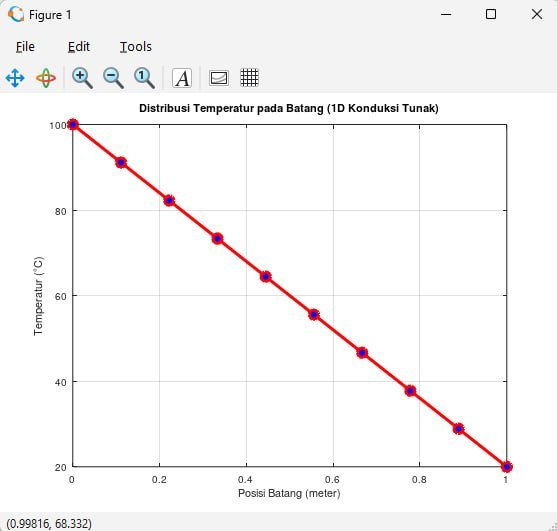The image size is (557, 531).
Task: Toggle the grid icon in the toolbar
Action: tap(249, 78)
